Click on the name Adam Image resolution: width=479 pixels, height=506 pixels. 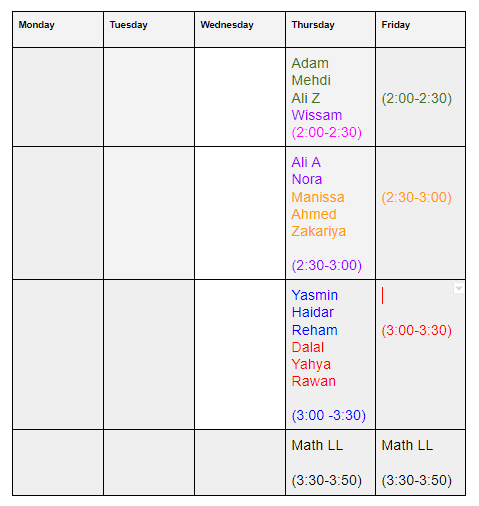(310, 63)
